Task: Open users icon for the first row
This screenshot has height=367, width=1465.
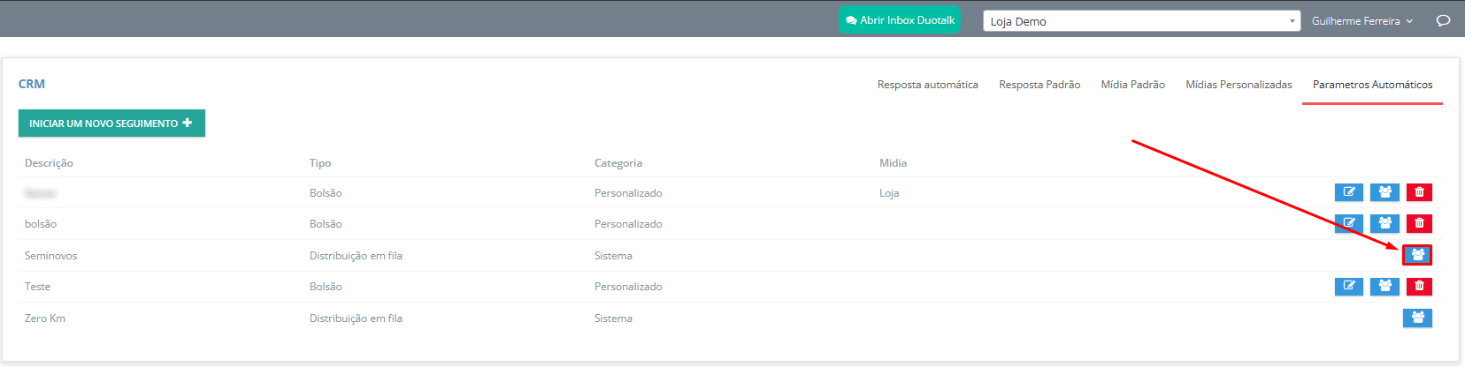Action: pyautogui.click(x=1384, y=192)
